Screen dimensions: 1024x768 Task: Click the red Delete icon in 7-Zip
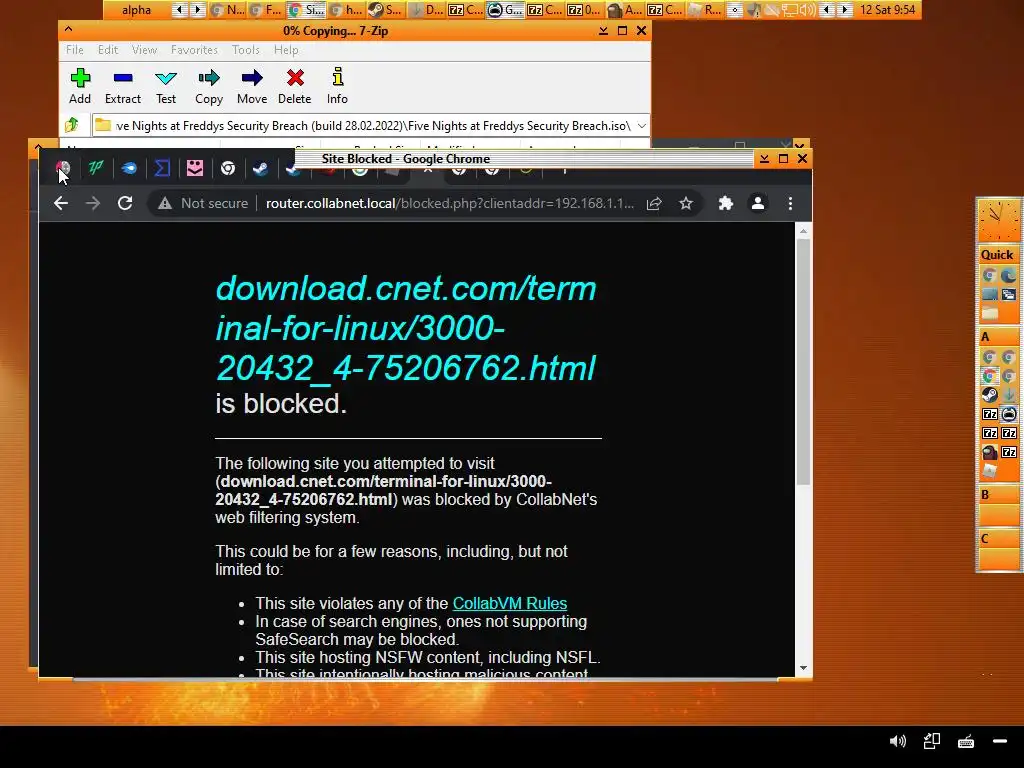coord(295,86)
